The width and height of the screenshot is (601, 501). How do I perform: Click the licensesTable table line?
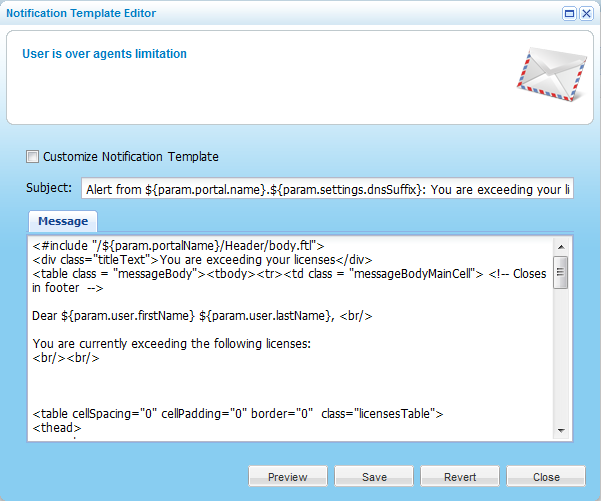238,414
